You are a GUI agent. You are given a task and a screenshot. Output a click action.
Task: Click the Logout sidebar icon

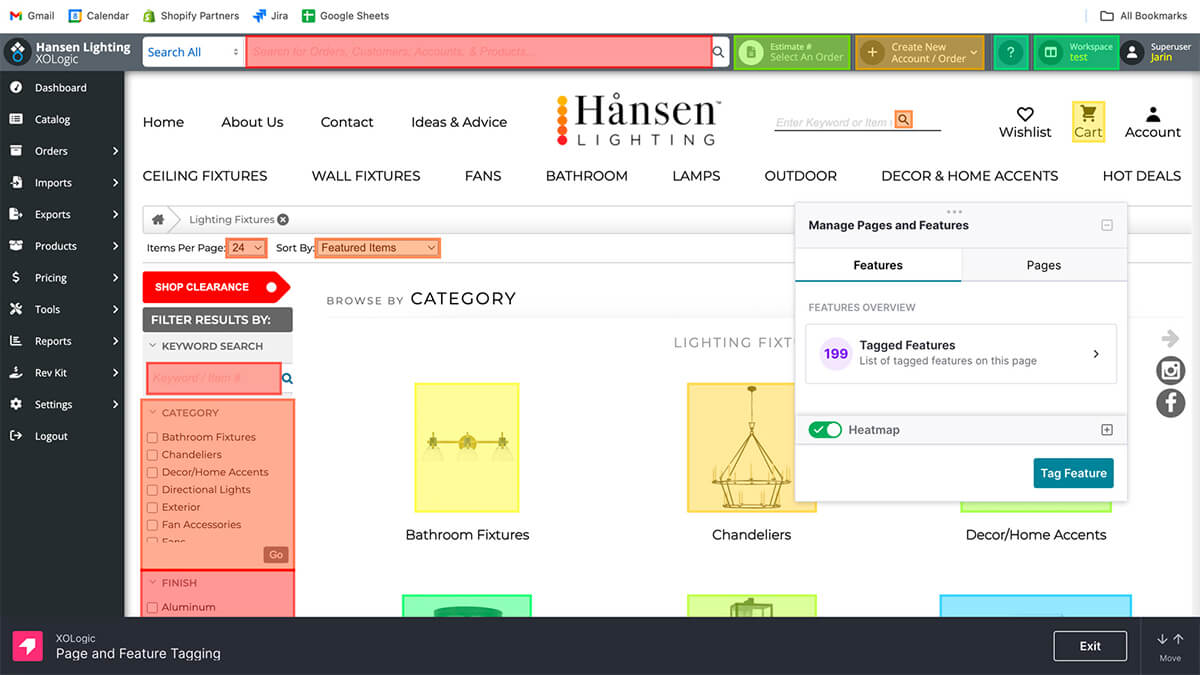pos(16,436)
